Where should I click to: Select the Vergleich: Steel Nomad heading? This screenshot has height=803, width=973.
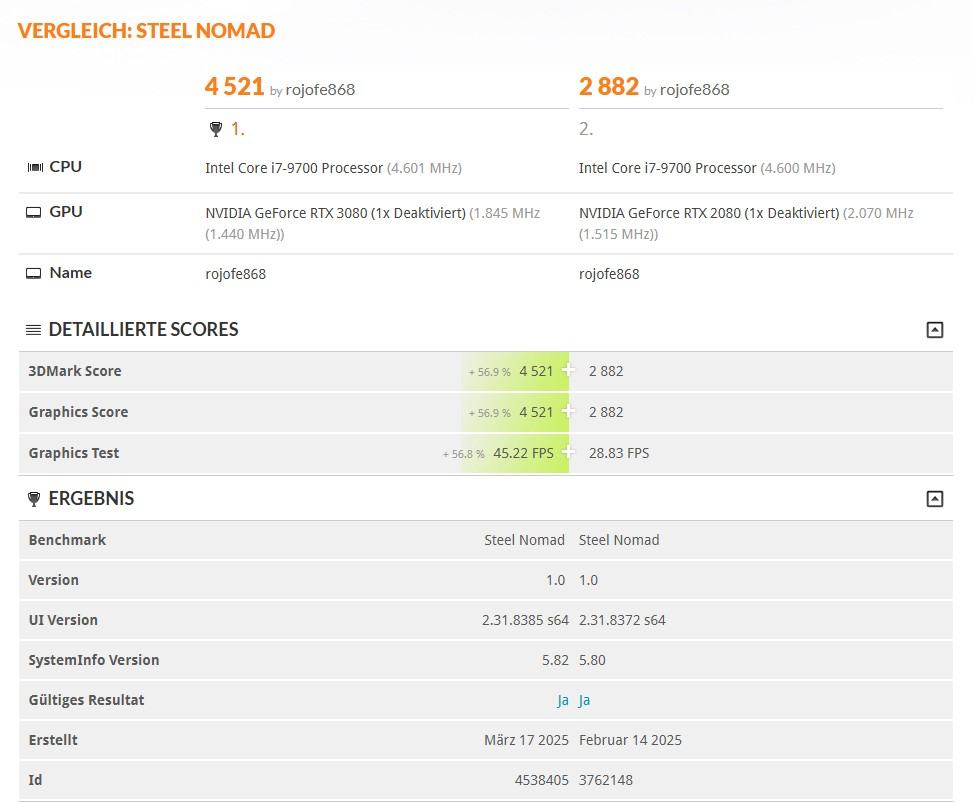coord(146,30)
